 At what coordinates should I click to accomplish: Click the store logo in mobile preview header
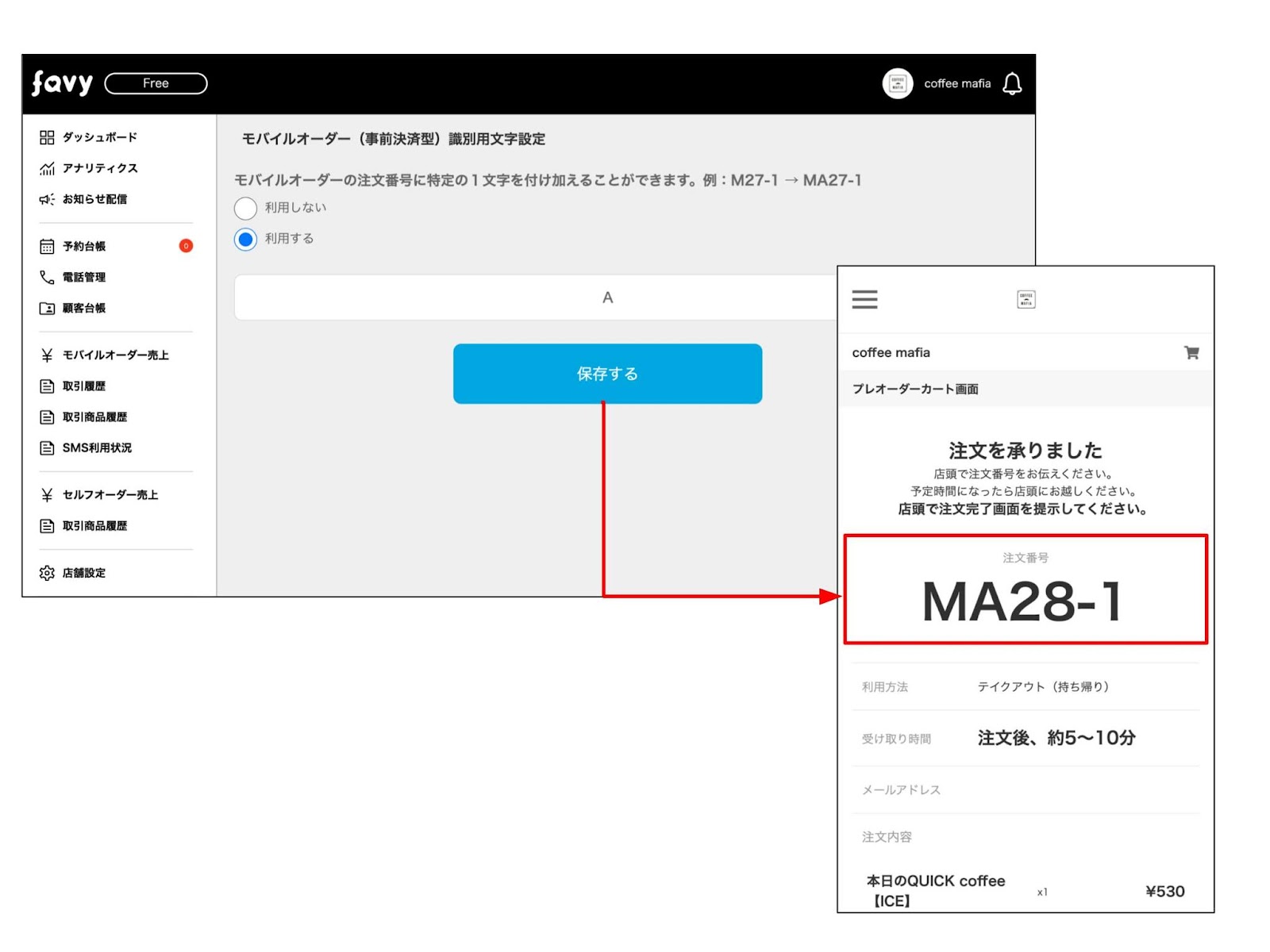click(1026, 299)
